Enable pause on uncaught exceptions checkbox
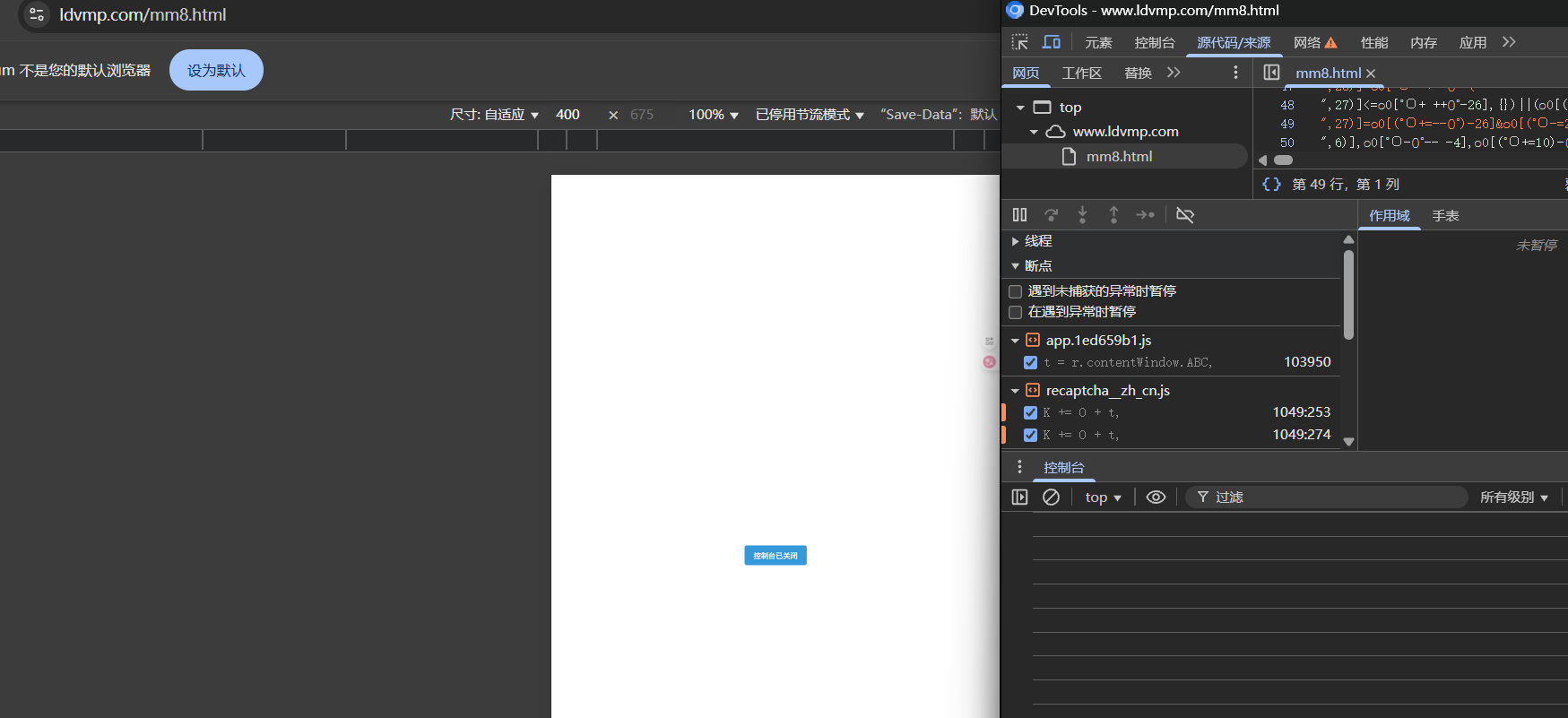Image resolution: width=1568 pixels, height=718 pixels. pos(1016,291)
